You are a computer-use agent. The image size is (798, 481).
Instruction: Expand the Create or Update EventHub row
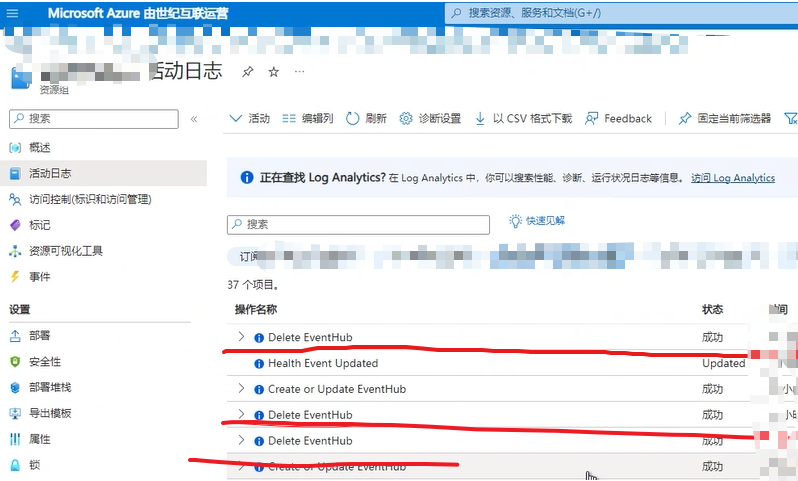(241, 389)
